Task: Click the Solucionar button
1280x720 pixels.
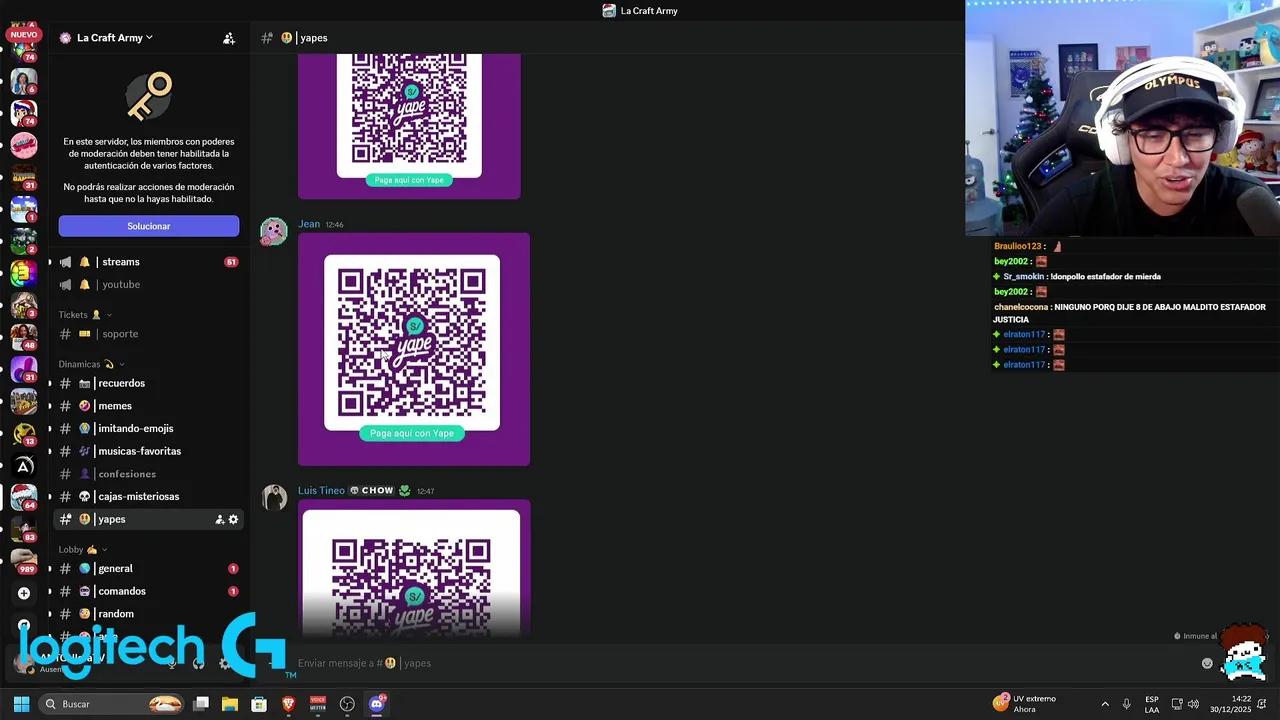Action: tap(149, 226)
